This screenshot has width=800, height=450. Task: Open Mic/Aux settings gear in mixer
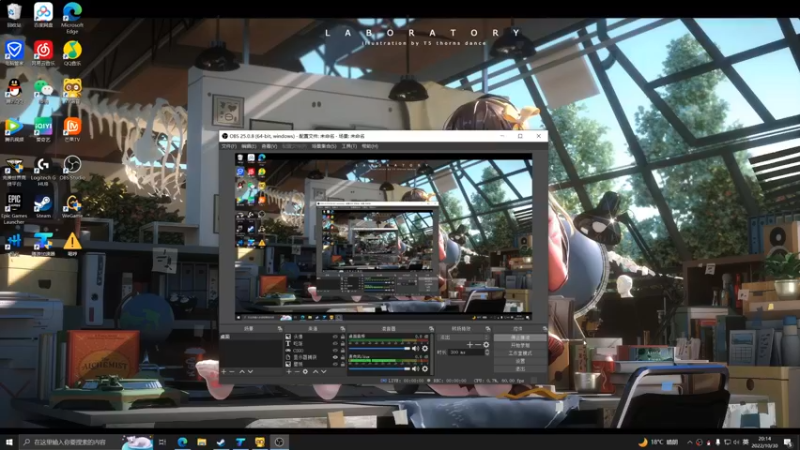pos(424,368)
